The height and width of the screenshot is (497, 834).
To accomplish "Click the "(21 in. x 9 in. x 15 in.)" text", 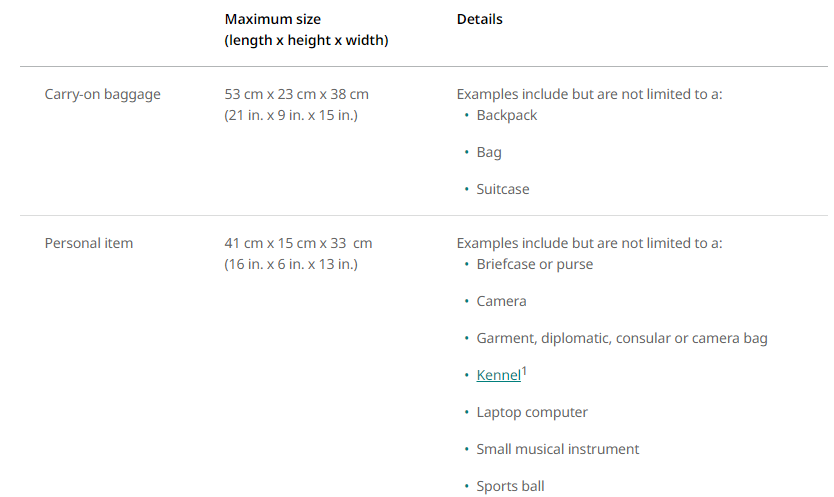I will click(291, 115).
